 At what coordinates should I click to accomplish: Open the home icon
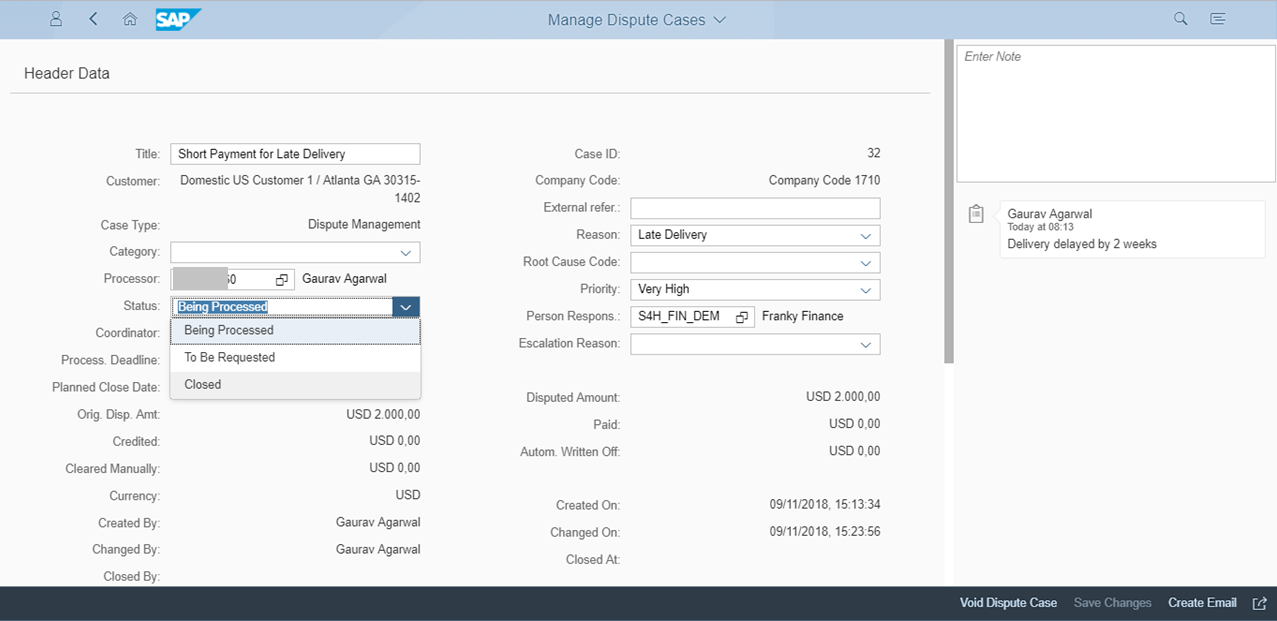(x=130, y=19)
